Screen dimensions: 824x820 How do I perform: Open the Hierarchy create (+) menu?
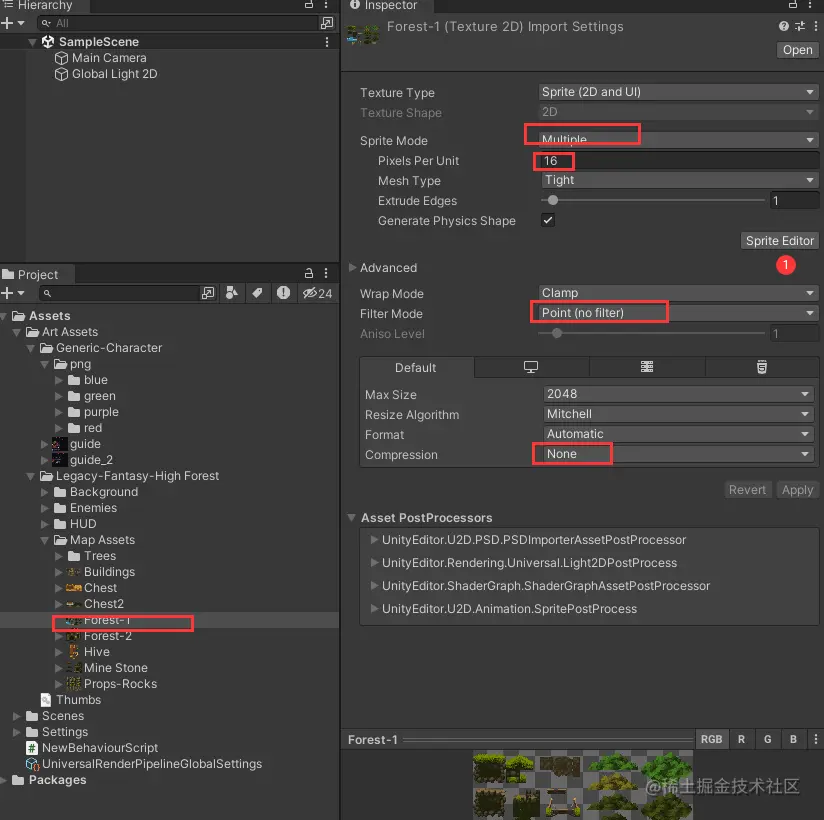13,23
